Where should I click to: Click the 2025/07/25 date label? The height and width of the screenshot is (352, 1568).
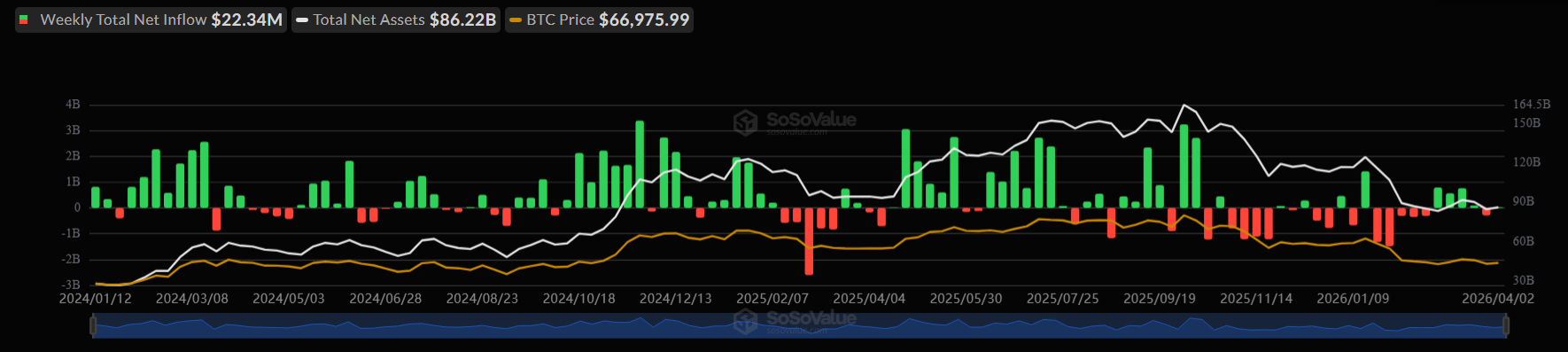1062,299
